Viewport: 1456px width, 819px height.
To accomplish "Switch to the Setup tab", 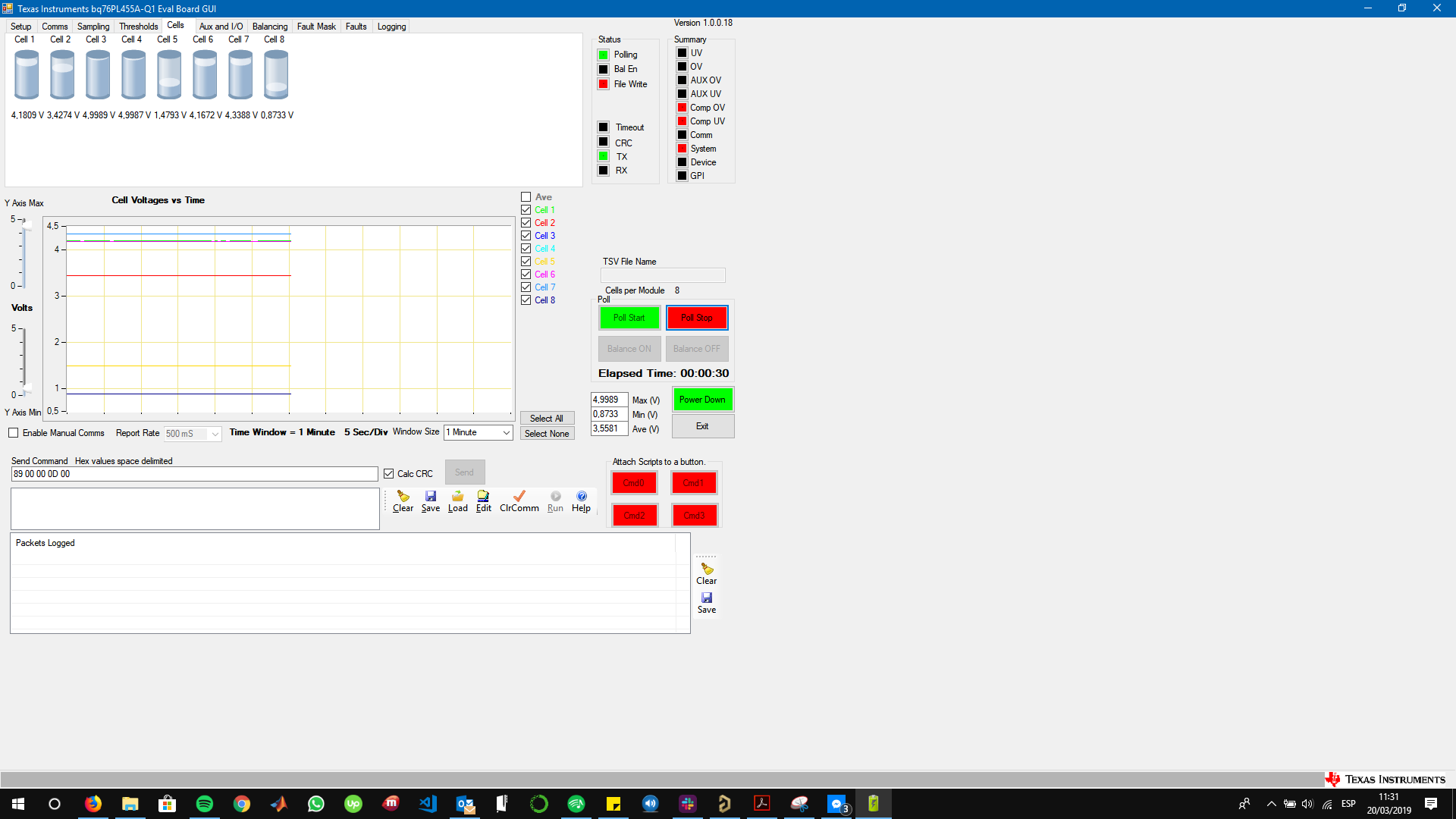I will click(x=20, y=27).
